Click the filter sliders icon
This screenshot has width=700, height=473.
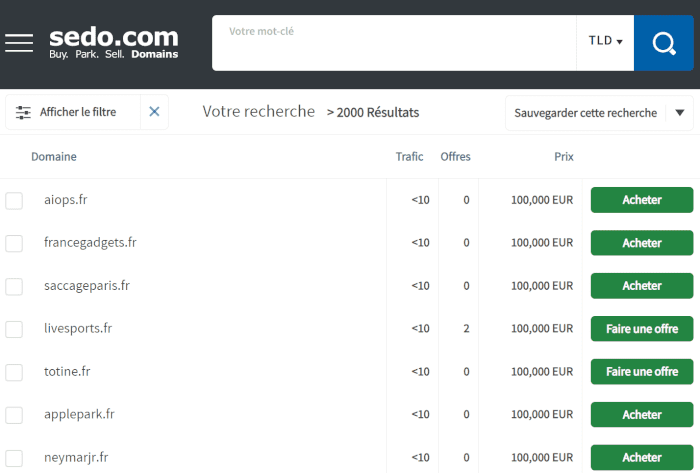click(23, 112)
